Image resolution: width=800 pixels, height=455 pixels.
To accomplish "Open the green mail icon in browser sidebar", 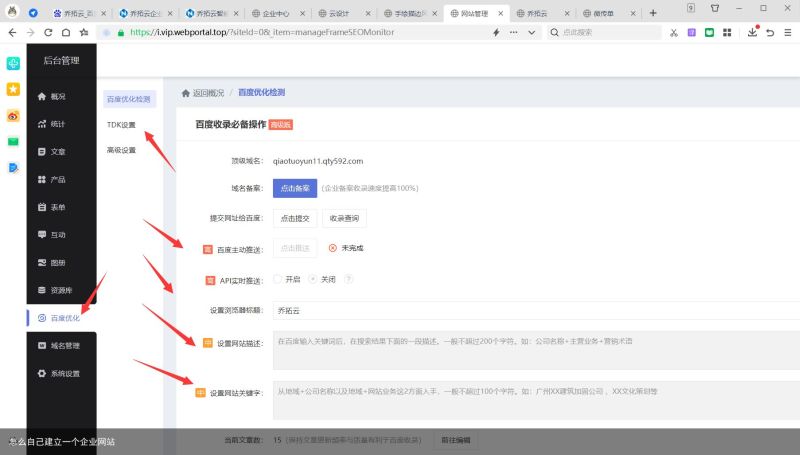I will (x=13, y=141).
